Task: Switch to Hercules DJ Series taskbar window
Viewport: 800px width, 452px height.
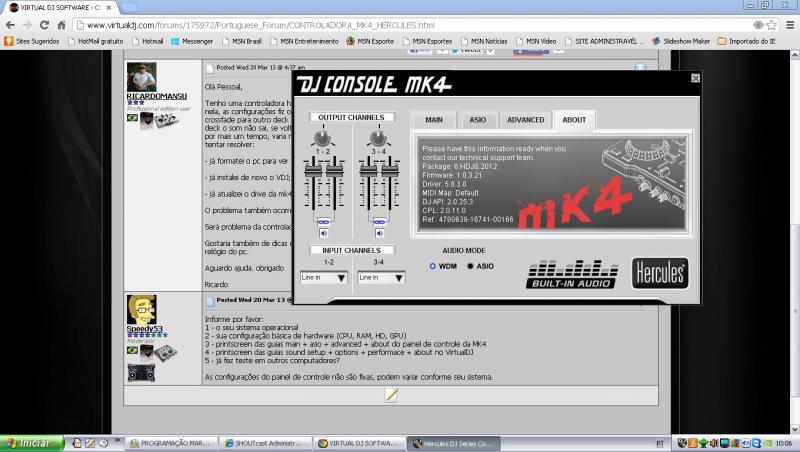Action: pyautogui.click(x=453, y=443)
